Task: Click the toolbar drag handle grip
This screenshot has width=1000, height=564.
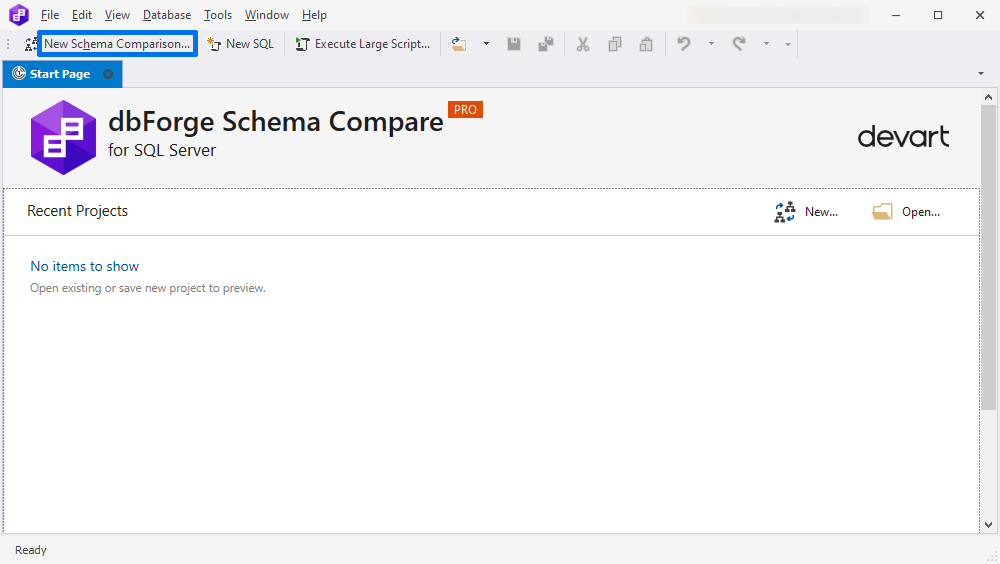Action: pos(8,44)
